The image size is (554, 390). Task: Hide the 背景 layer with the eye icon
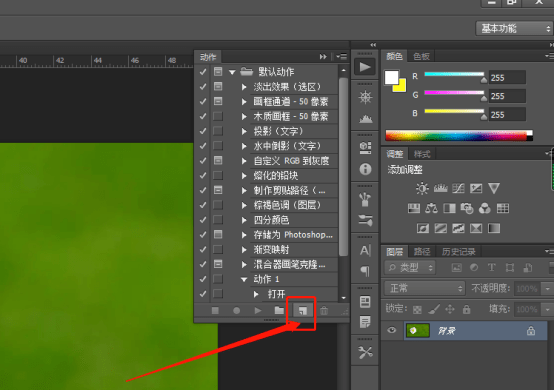click(x=391, y=330)
